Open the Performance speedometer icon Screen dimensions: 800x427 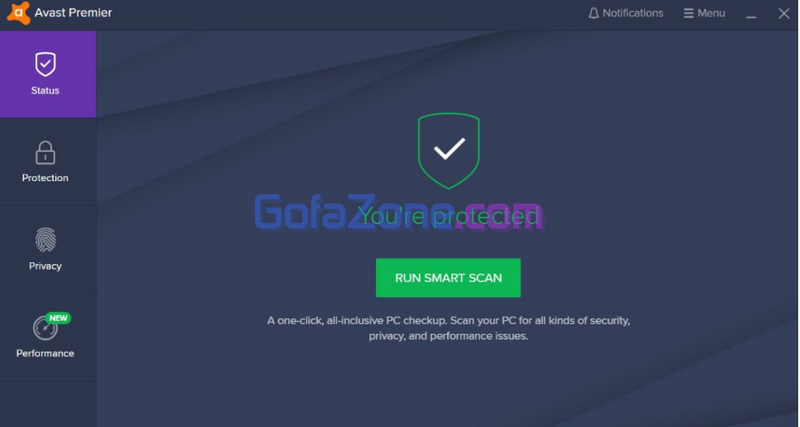click(x=45, y=328)
